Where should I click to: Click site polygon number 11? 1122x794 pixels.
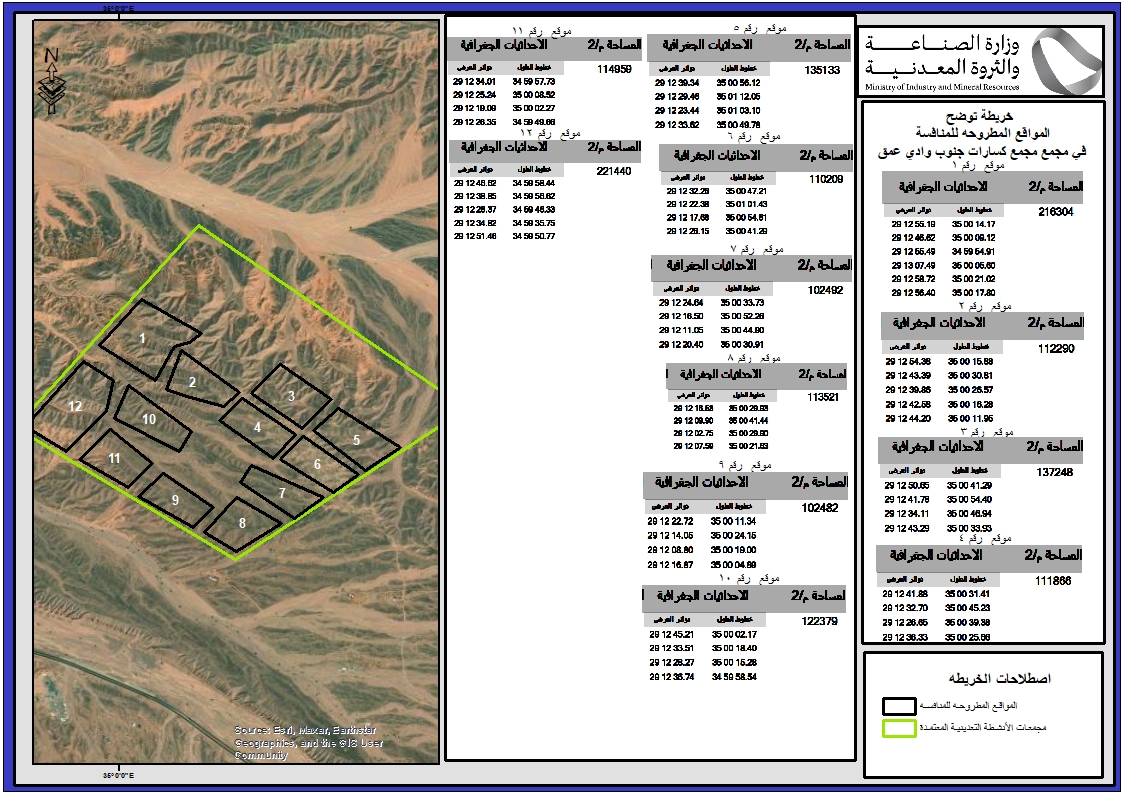[114, 458]
